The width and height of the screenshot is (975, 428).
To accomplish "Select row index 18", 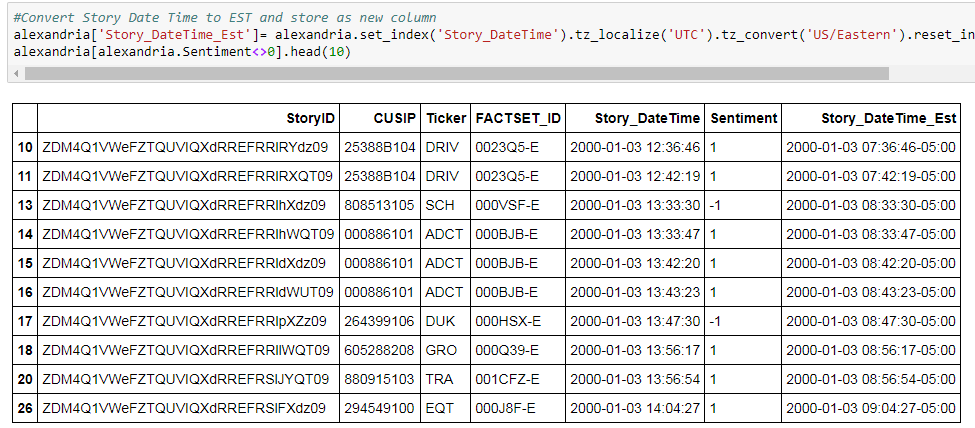I will coord(25,350).
